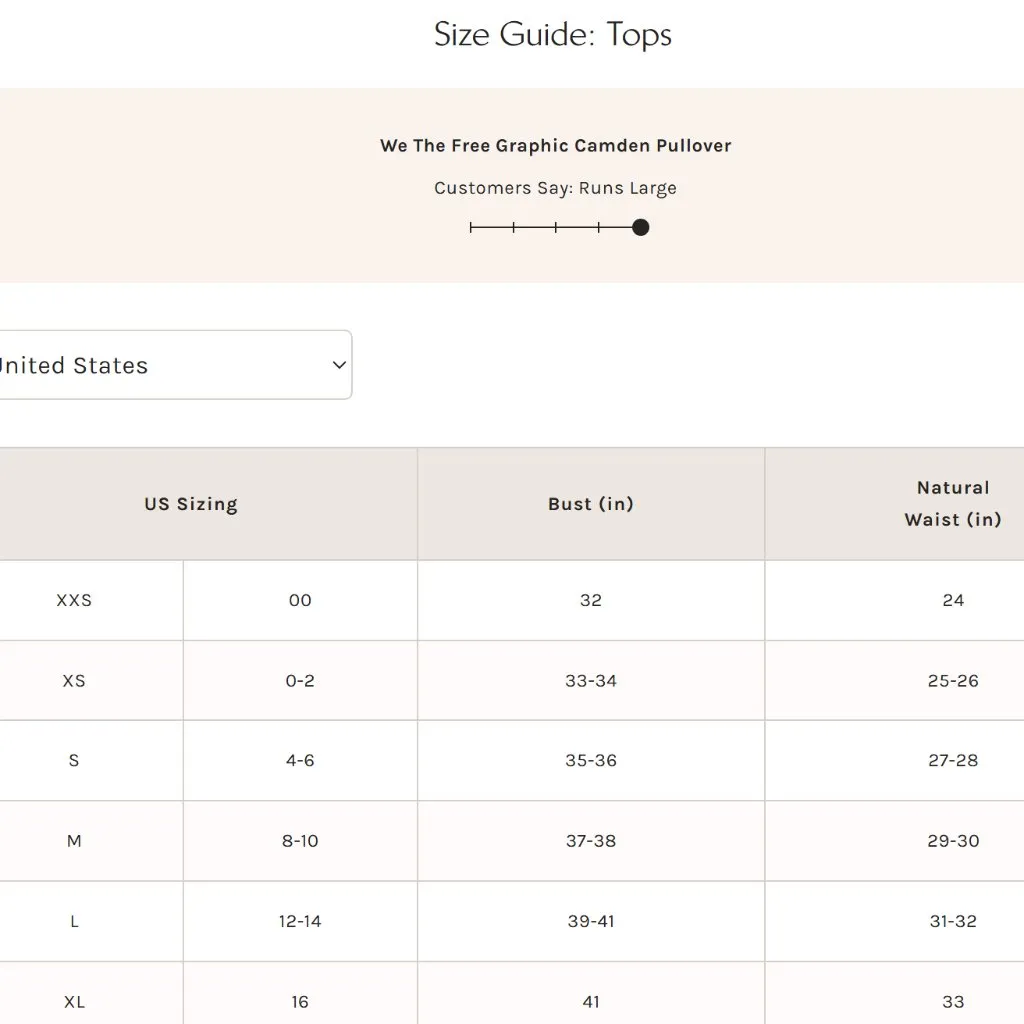Click the Size Guide: Tops heading
Image resolution: width=1024 pixels, height=1024 pixels.
(553, 35)
